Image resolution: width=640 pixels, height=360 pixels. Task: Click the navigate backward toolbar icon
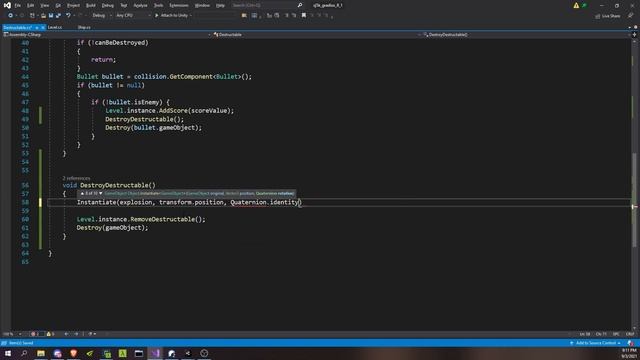tap(10, 16)
